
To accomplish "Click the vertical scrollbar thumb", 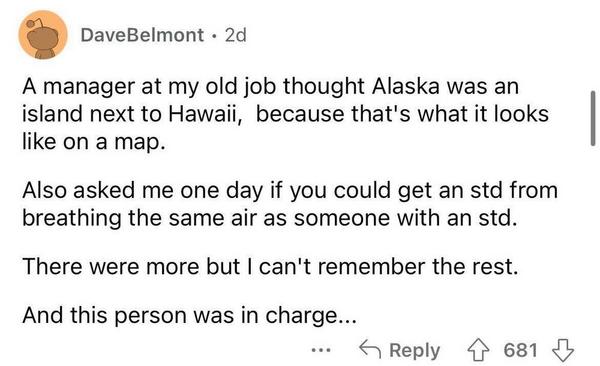I will click(593, 118).
